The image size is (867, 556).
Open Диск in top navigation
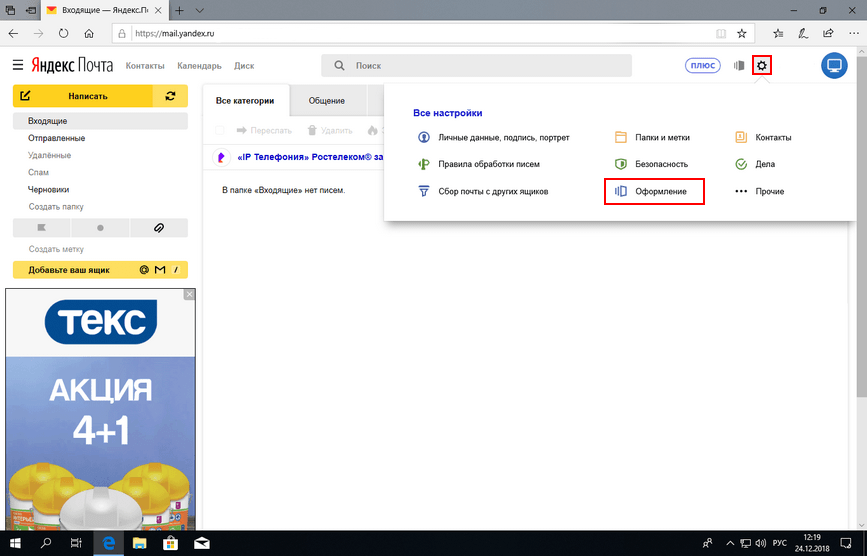pos(244,66)
